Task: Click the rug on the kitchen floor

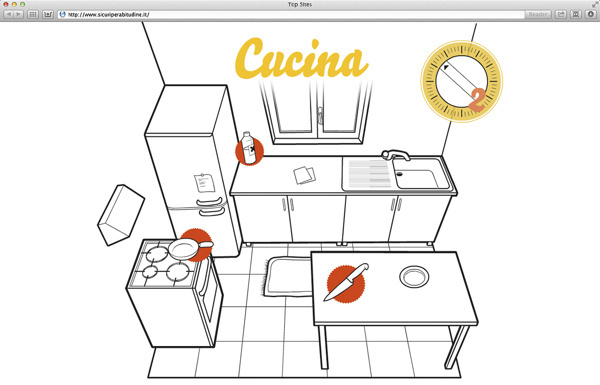Action: click(287, 277)
